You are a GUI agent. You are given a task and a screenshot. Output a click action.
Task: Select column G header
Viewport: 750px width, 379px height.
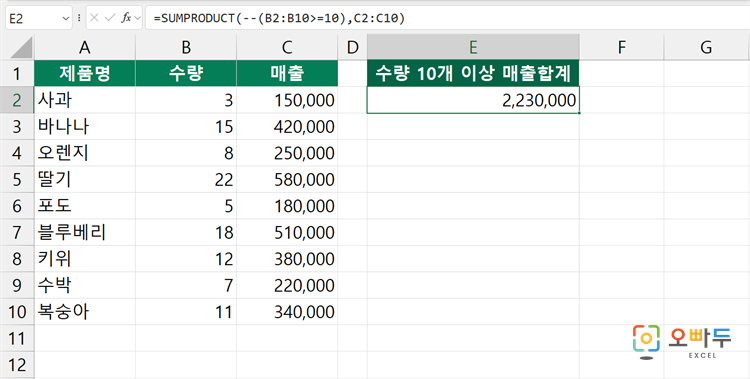pyautogui.click(x=706, y=47)
